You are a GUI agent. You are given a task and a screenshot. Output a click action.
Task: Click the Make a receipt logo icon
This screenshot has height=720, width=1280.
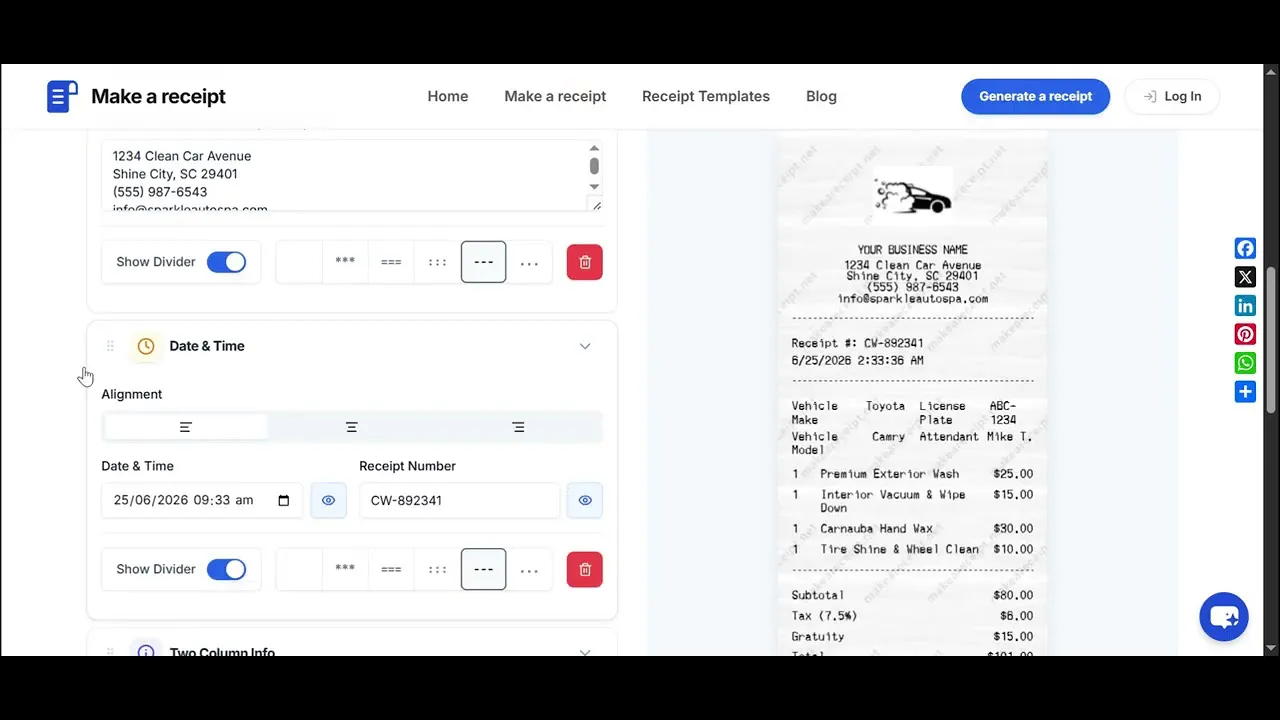(62, 96)
